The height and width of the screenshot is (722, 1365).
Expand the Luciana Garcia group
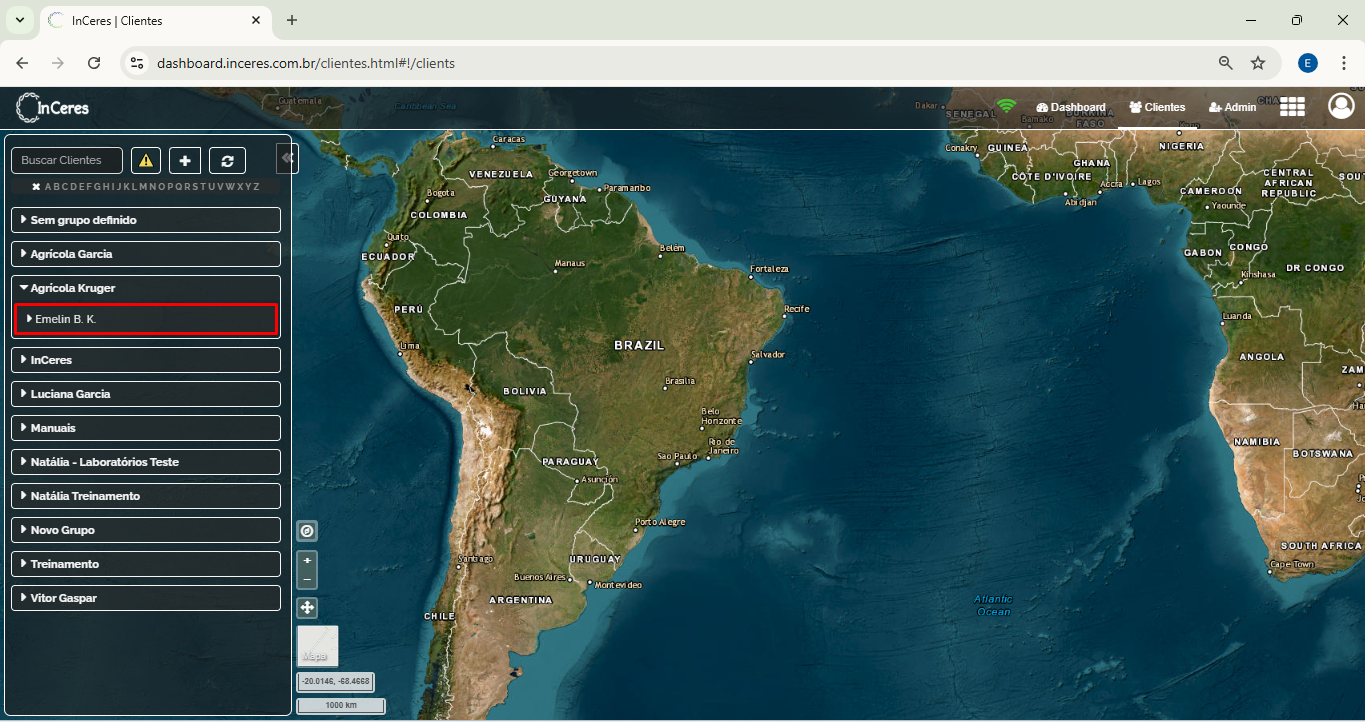pyautogui.click(x=146, y=394)
